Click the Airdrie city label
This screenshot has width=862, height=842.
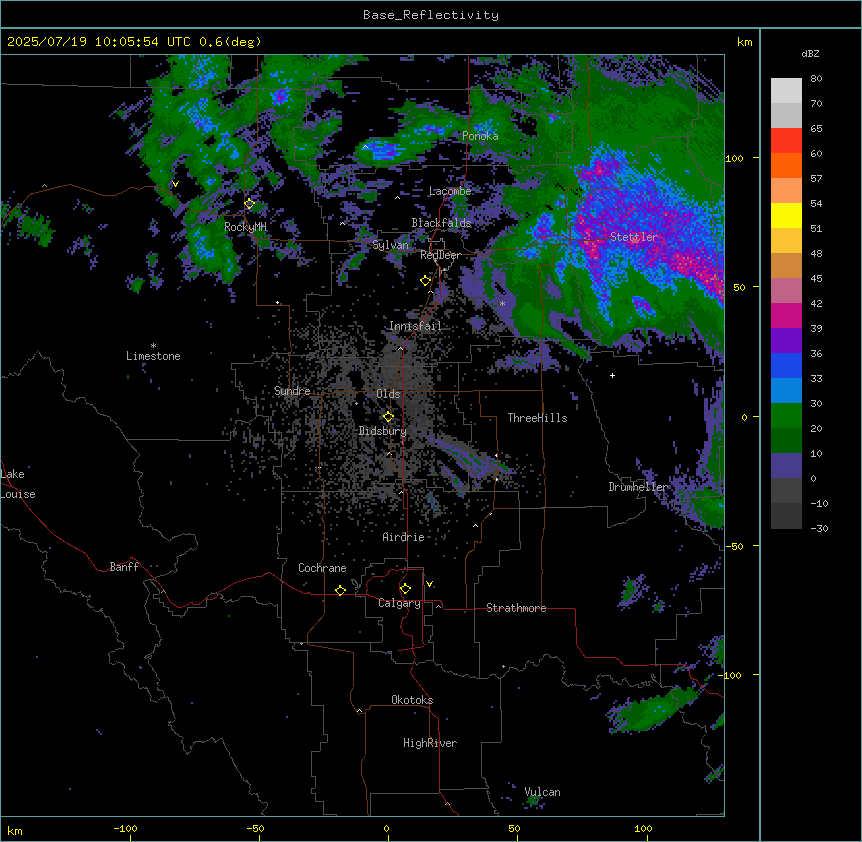tap(403, 537)
